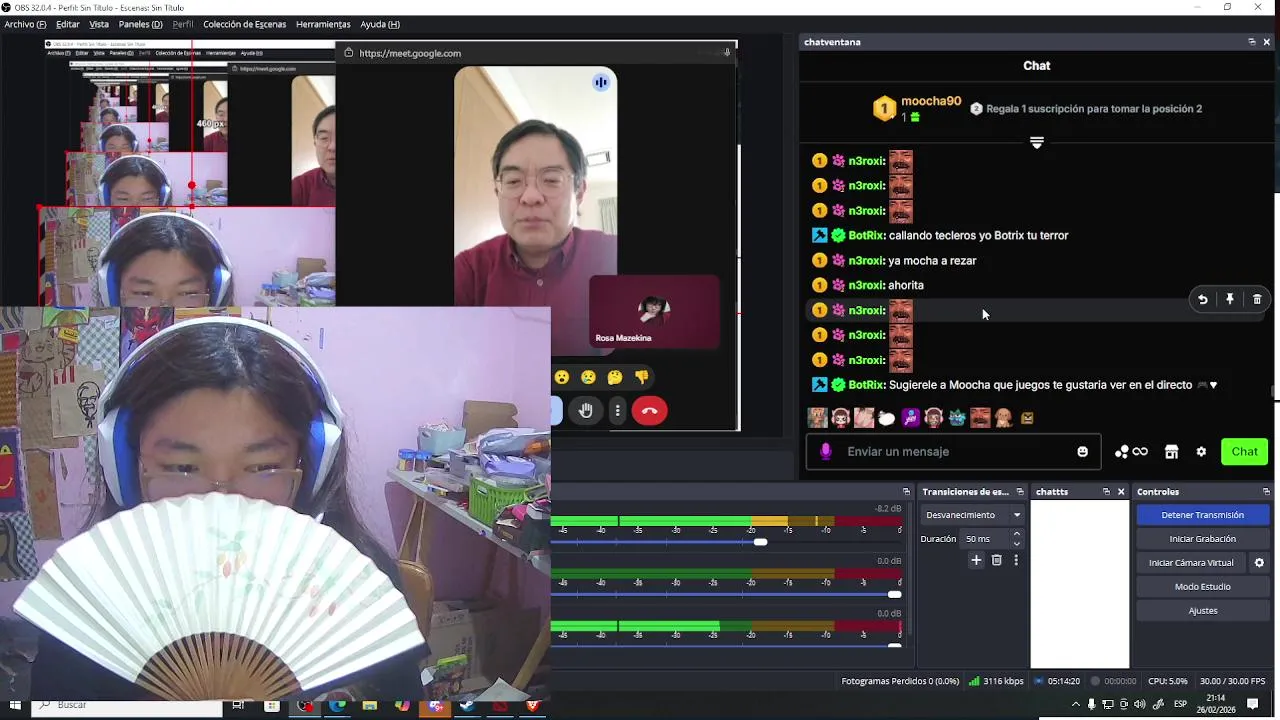The image size is (1280, 720).
Task: Select the purple quick emote
Action: point(910,418)
